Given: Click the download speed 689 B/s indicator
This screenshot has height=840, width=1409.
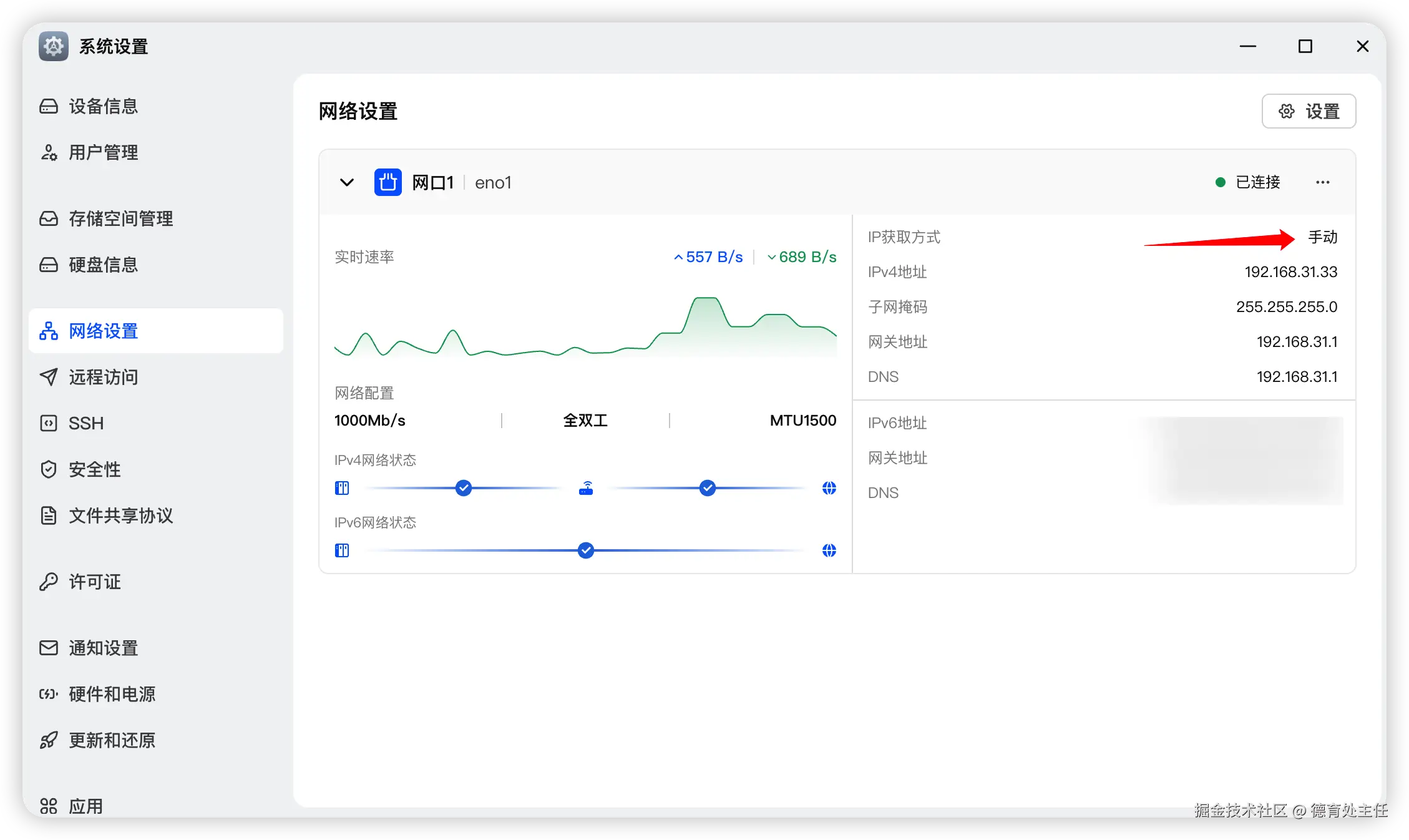Looking at the screenshot, I should coord(802,257).
